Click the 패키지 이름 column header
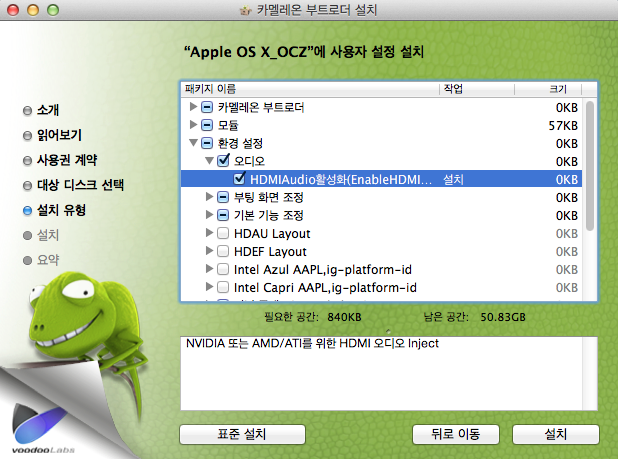The image size is (618, 459). 310,89
